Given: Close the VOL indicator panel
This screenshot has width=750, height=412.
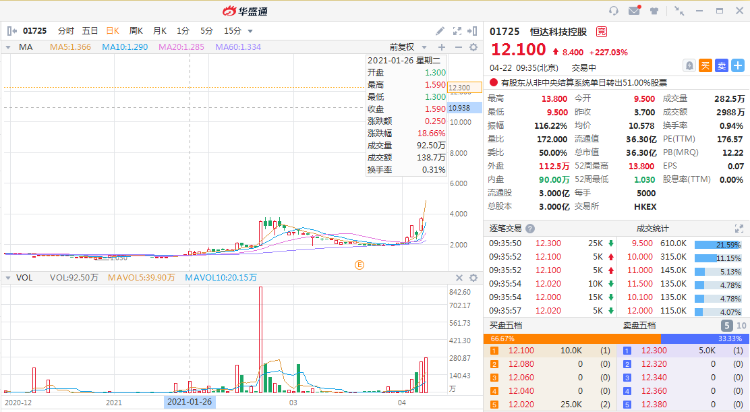Looking at the screenshot, I should click(459, 278).
